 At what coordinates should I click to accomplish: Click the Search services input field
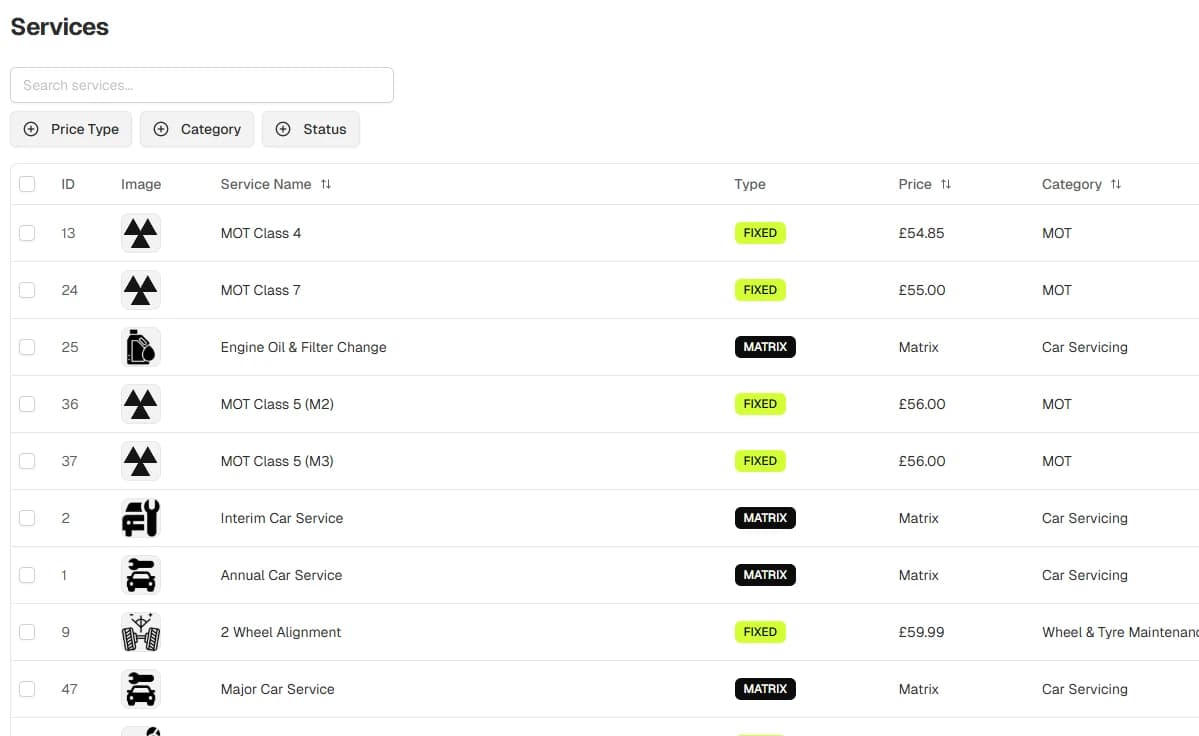coord(202,85)
